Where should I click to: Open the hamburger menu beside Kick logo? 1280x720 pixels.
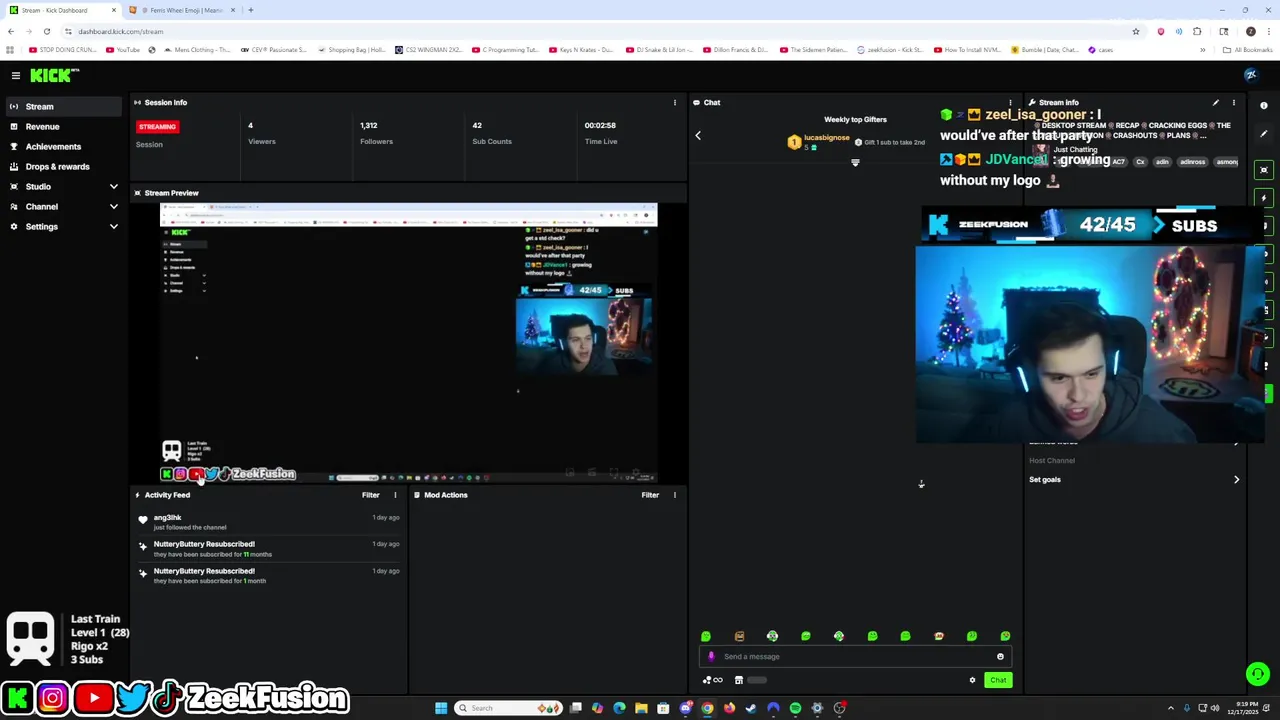[16, 76]
